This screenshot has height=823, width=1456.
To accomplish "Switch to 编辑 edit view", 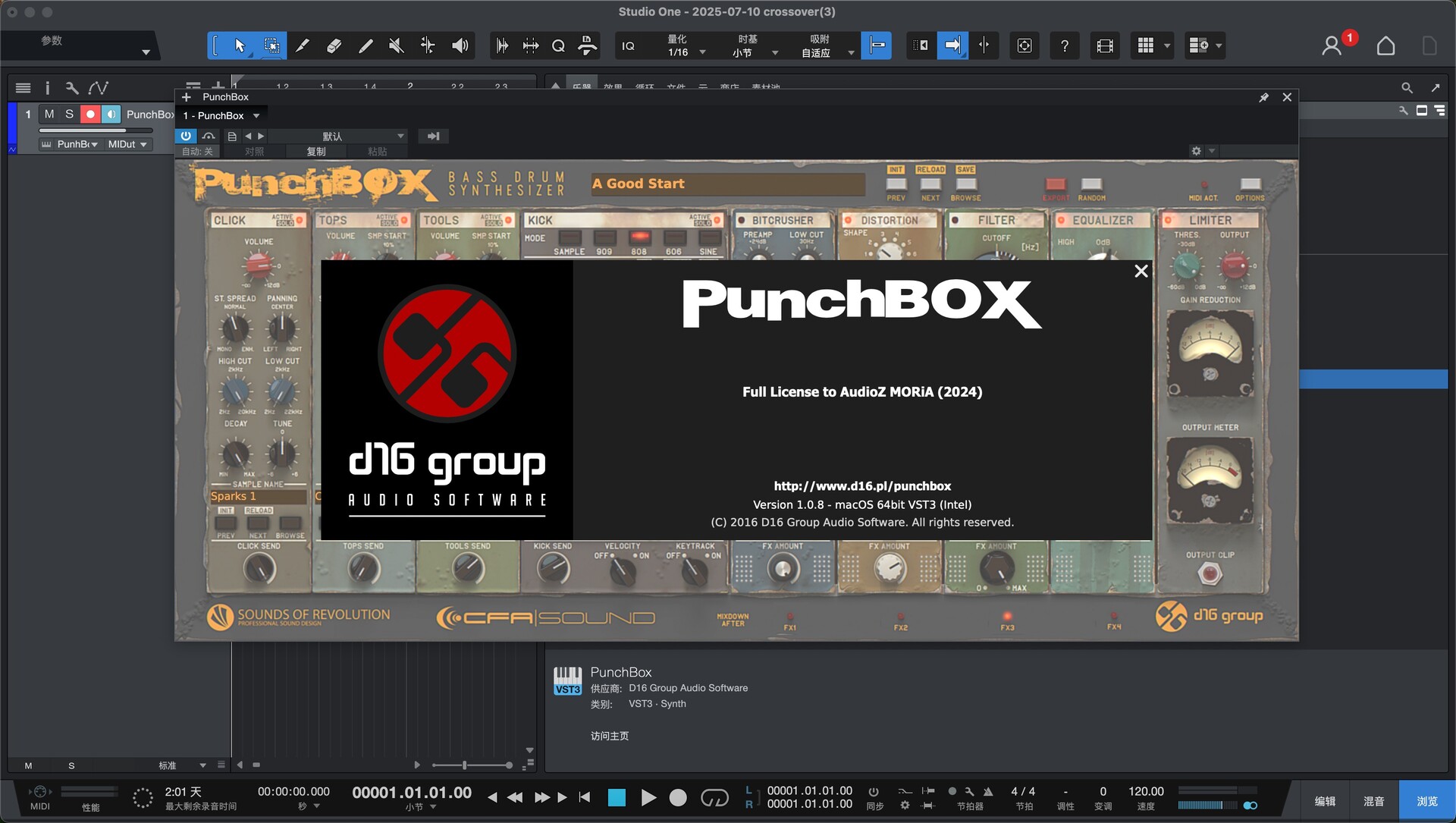I will [1325, 801].
